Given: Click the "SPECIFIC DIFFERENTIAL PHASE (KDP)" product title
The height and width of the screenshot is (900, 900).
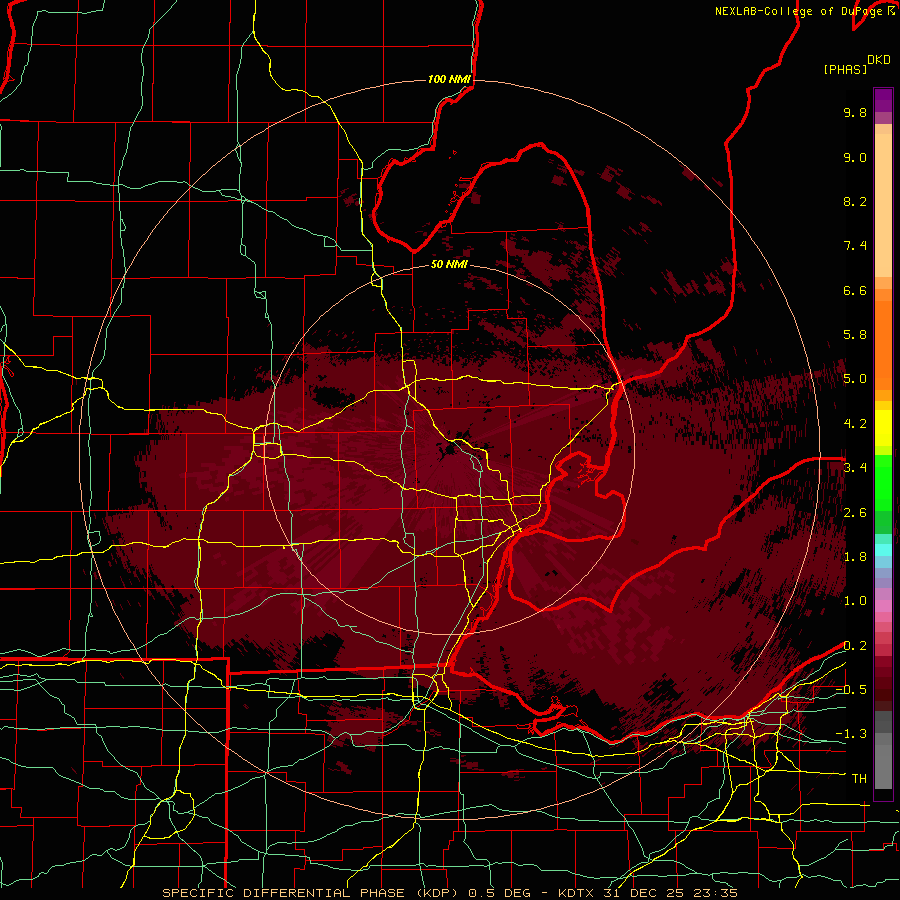Looking at the screenshot, I should 312,893.
